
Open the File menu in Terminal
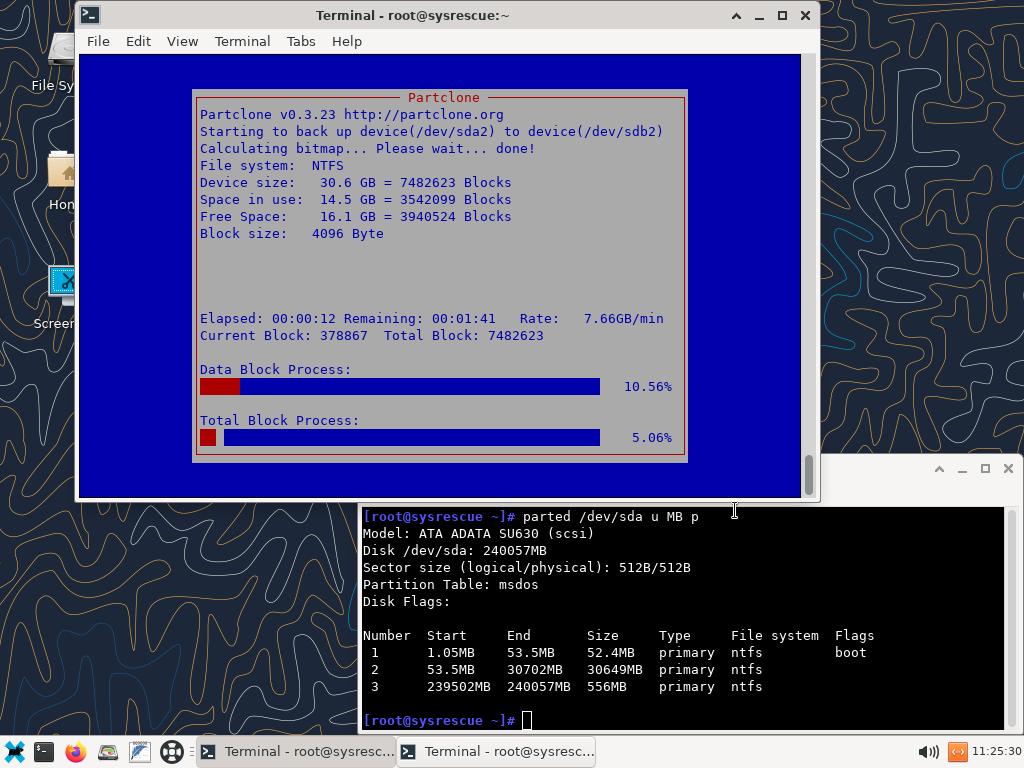tap(98, 41)
